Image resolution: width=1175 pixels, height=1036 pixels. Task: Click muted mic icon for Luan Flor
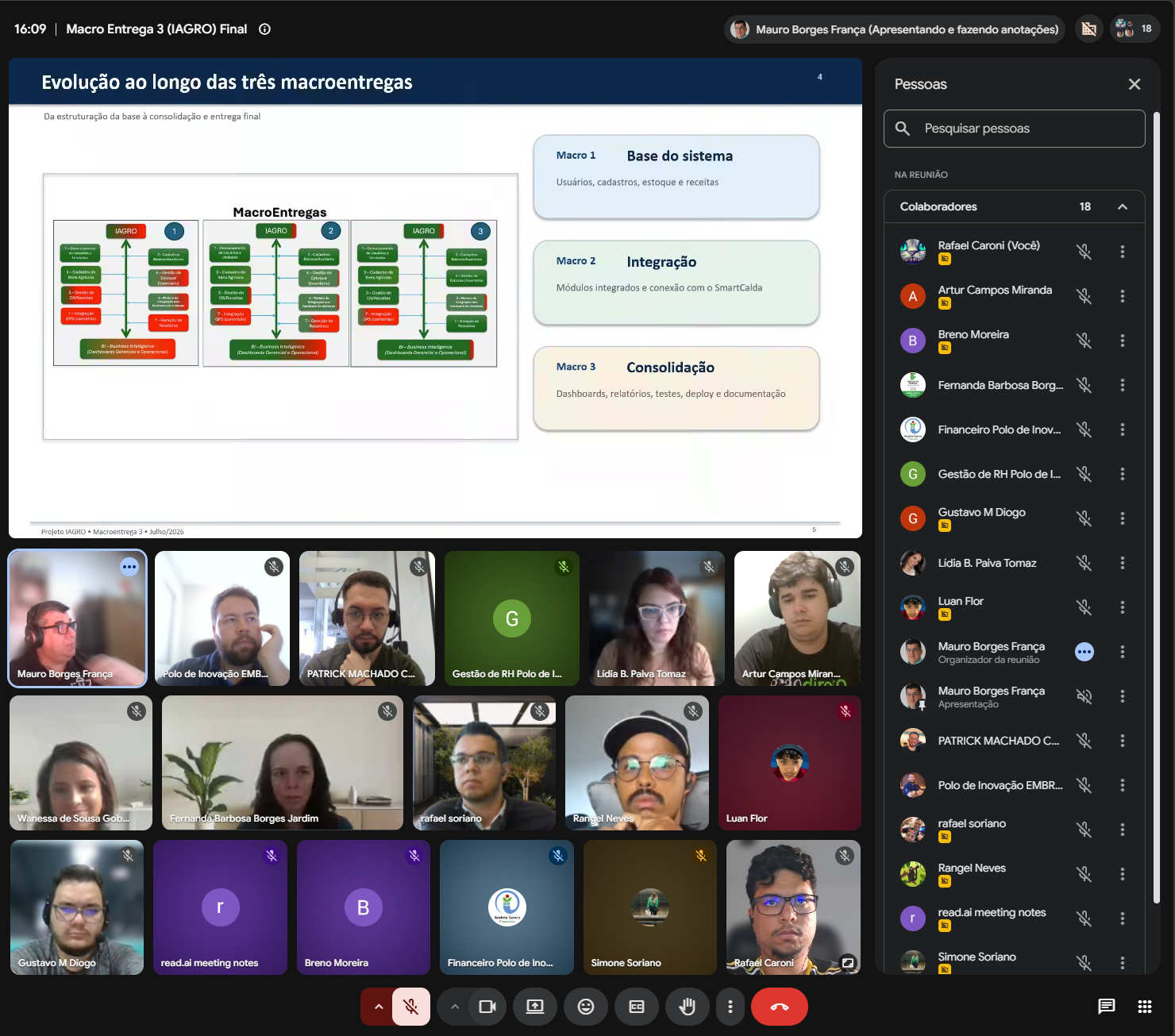pos(1084,607)
